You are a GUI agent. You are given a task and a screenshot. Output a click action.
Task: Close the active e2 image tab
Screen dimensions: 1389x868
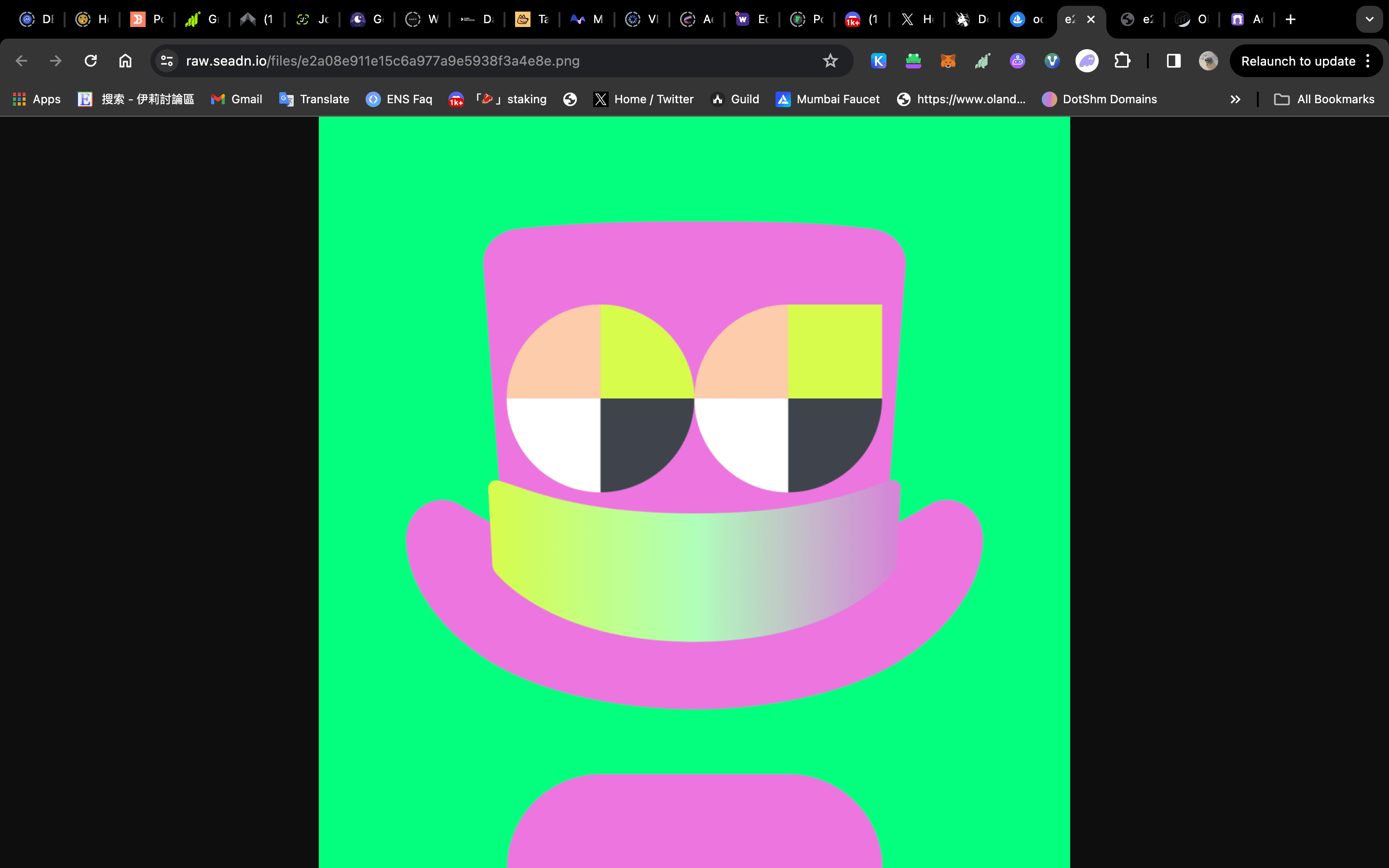click(x=1091, y=19)
